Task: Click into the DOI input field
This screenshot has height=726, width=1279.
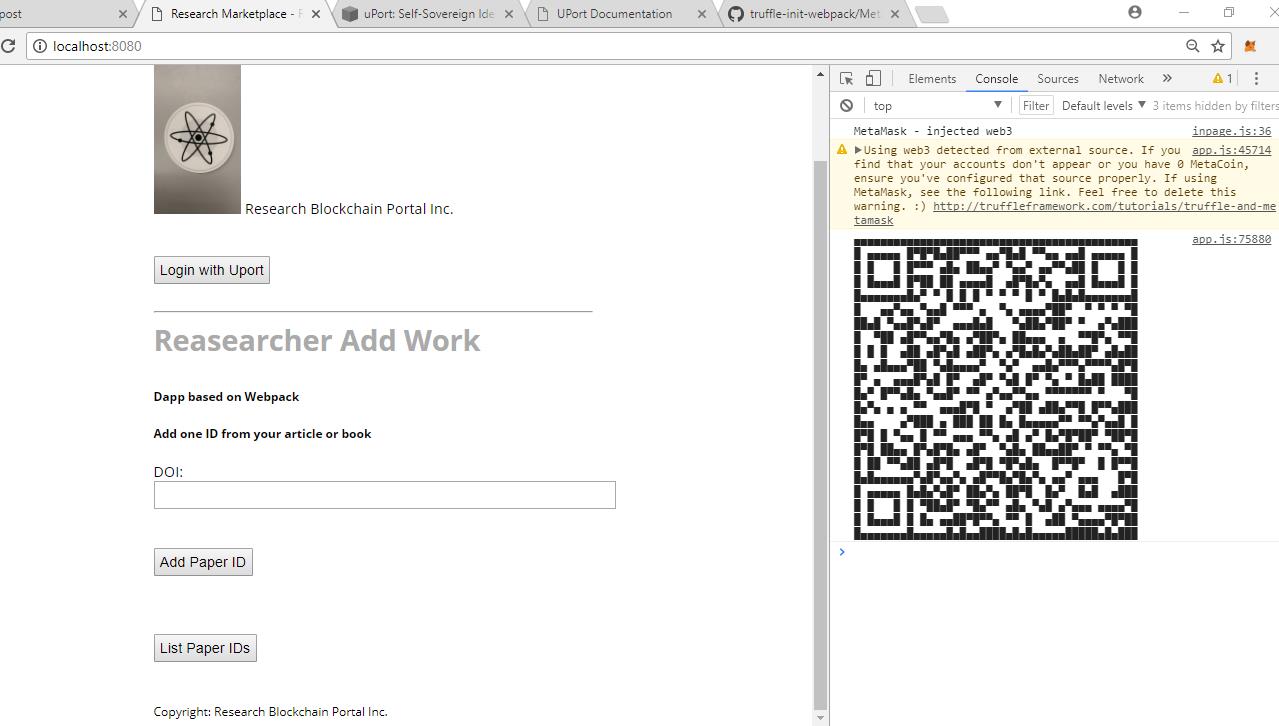Action: coord(385,495)
